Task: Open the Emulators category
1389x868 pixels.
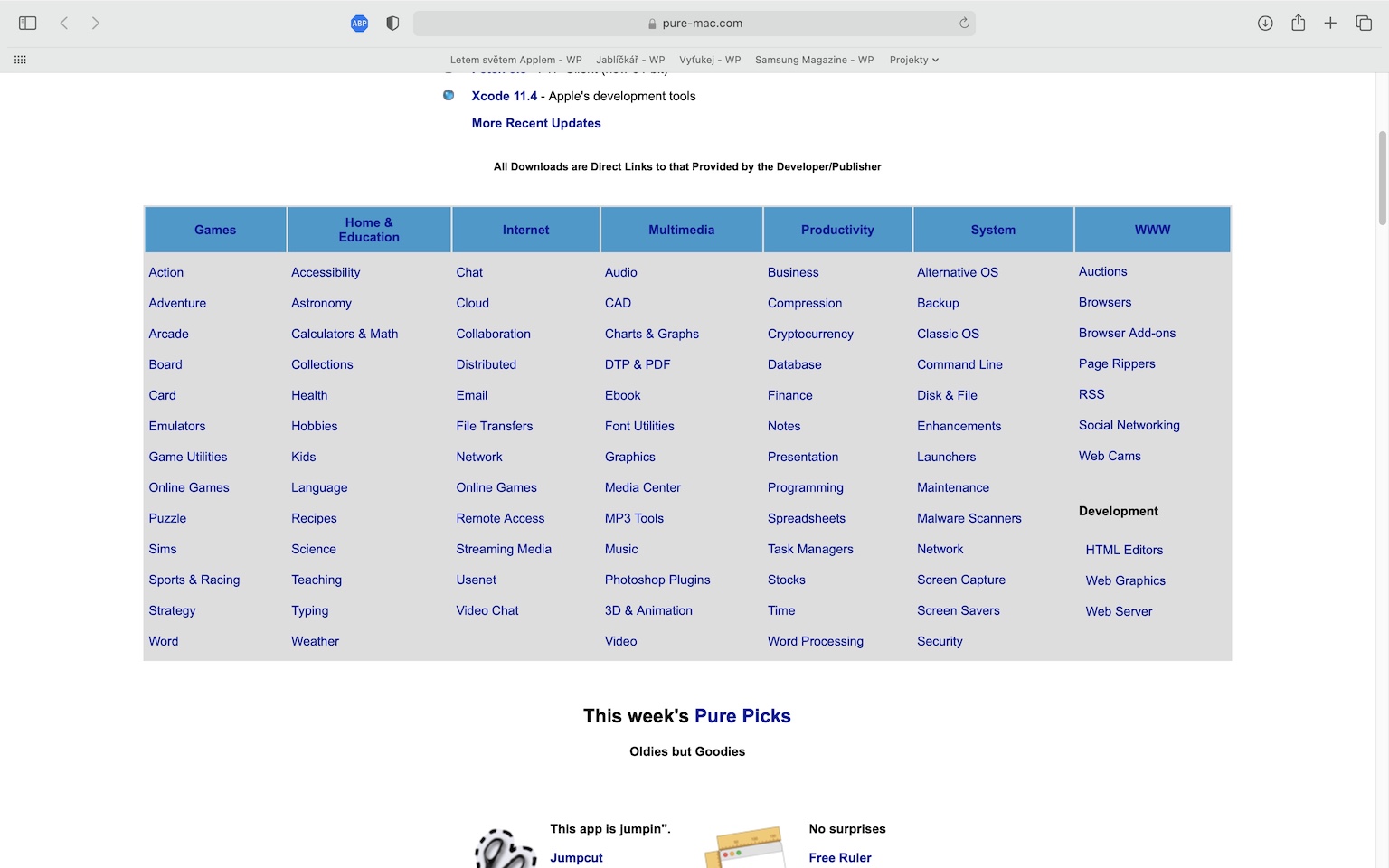Action: click(176, 426)
